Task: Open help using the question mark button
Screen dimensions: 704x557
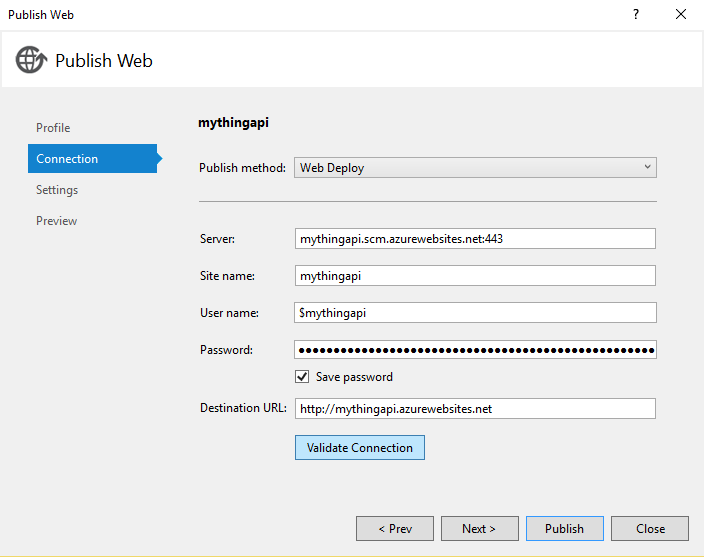Action: click(x=635, y=15)
